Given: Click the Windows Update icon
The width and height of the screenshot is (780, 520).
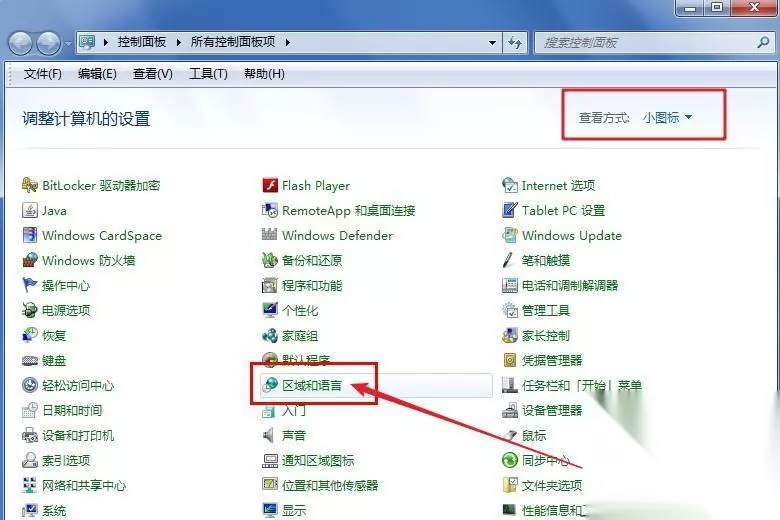Looking at the screenshot, I should pyautogui.click(x=509, y=235).
